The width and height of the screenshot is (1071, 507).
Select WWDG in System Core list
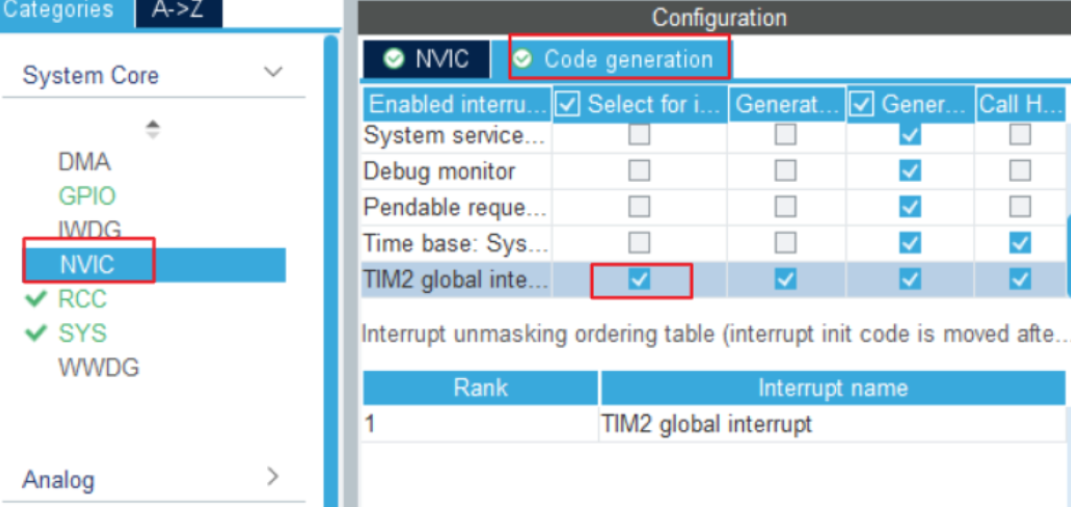99,368
